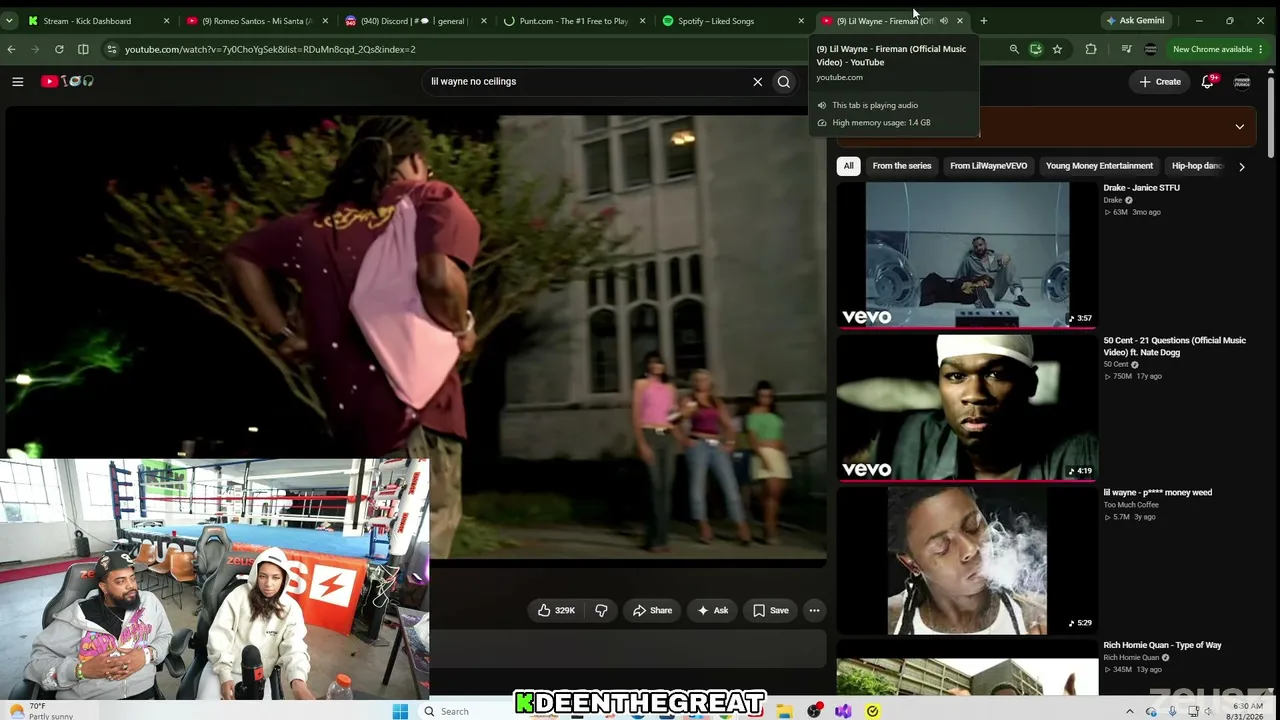Select the 'All' filter chip
Screen dimensions: 1280x720
[848, 166]
